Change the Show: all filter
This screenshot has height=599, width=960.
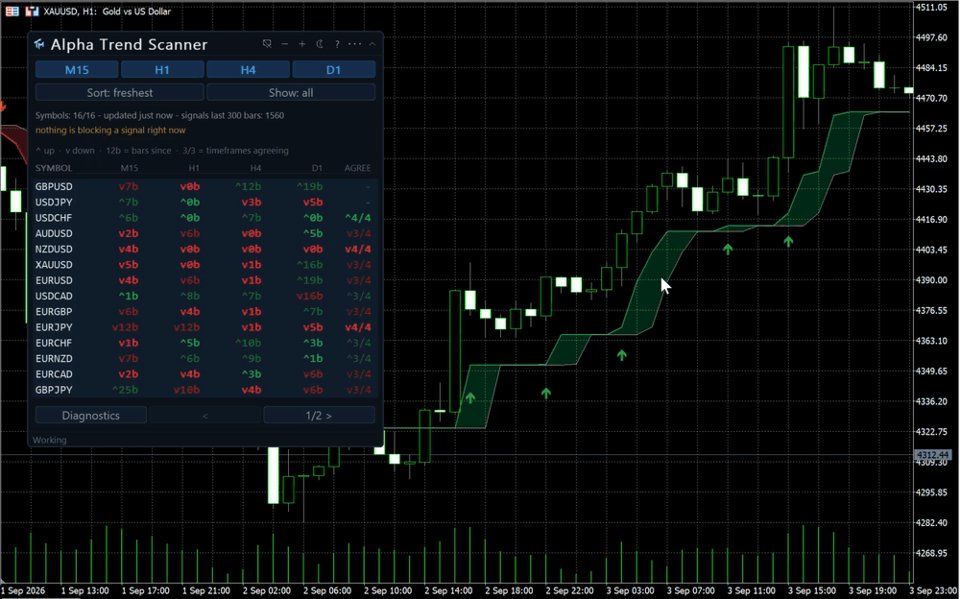(291, 92)
